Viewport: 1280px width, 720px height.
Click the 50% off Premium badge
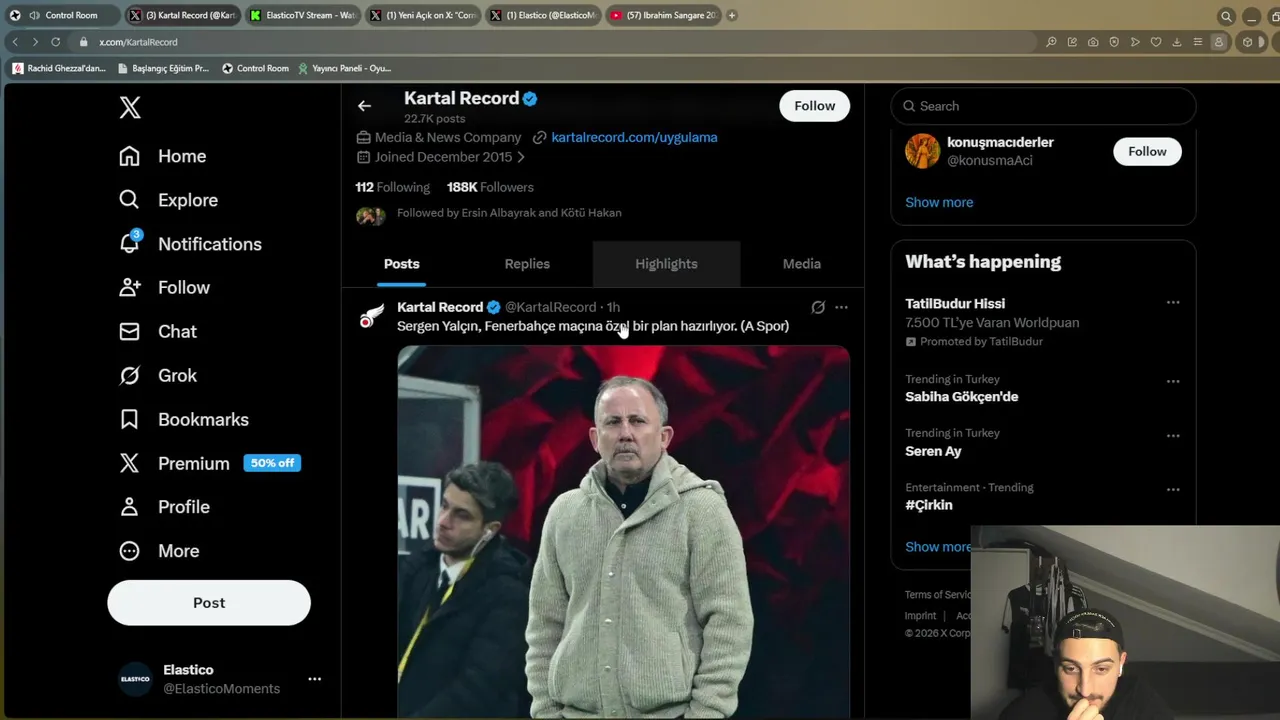[272, 463]
